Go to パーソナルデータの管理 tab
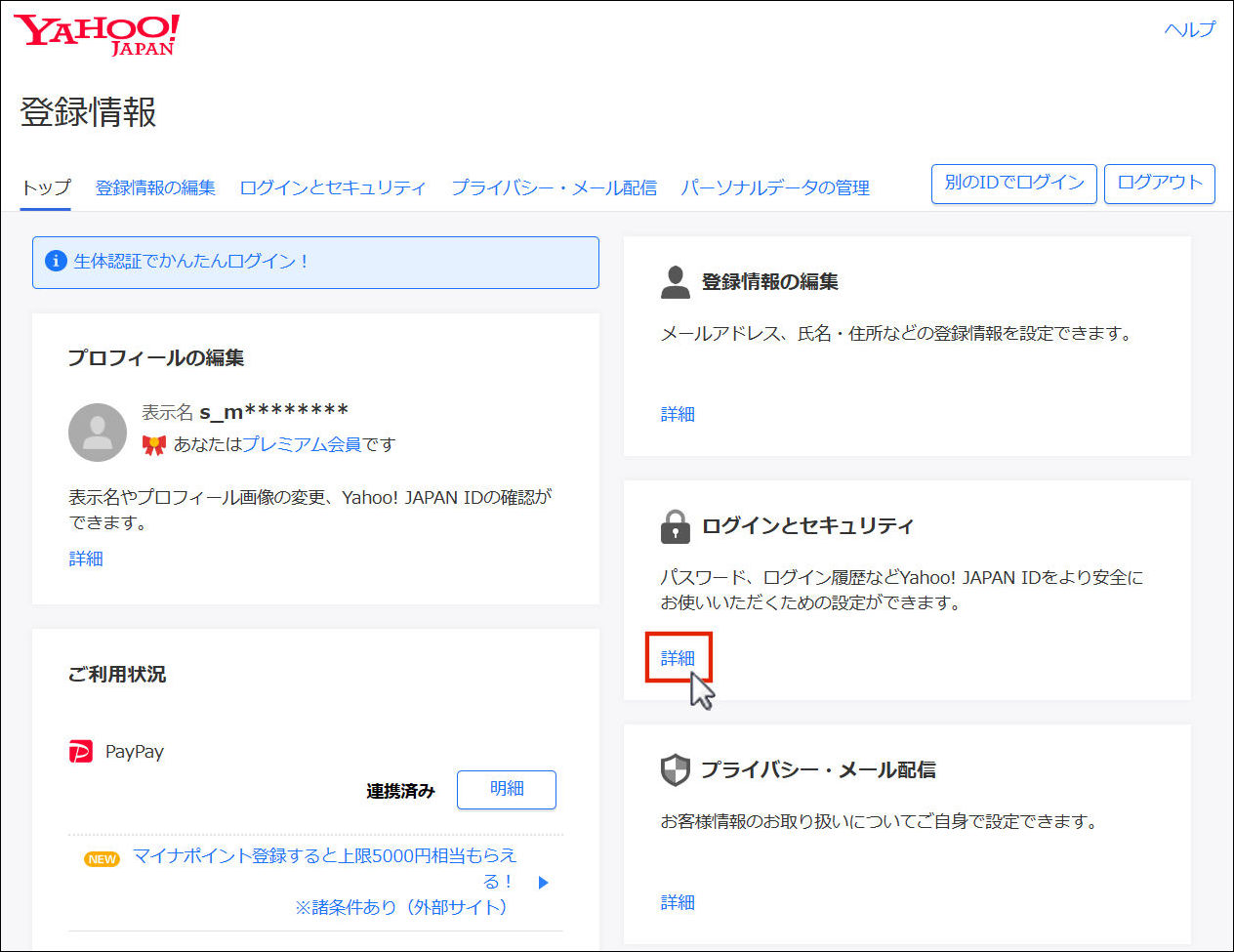This screenshot has width=1234, height=952. tap(774, 187)
